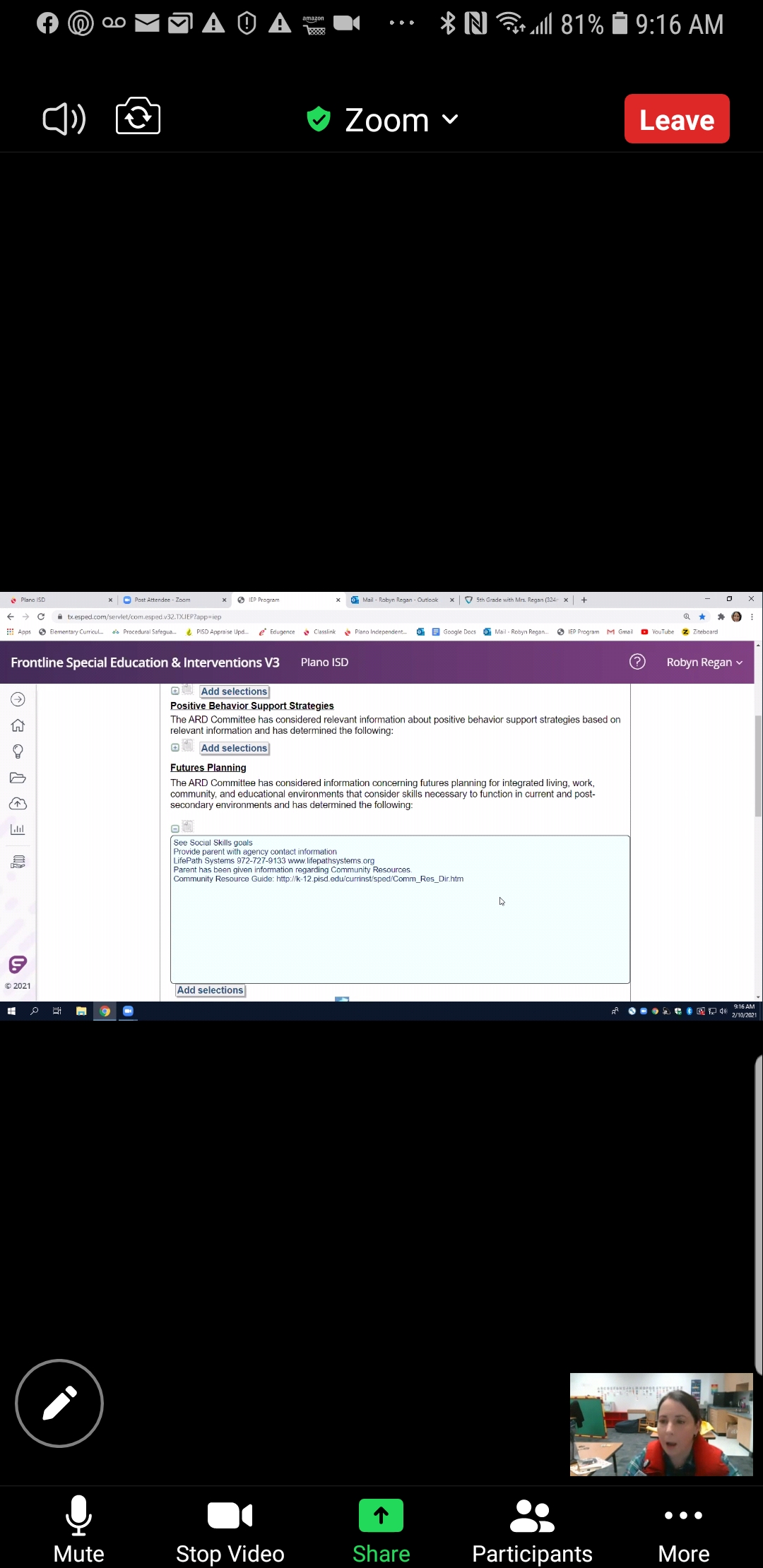
Task: Open the annotation pencil tool
Action: click(x=59, y=1403)
